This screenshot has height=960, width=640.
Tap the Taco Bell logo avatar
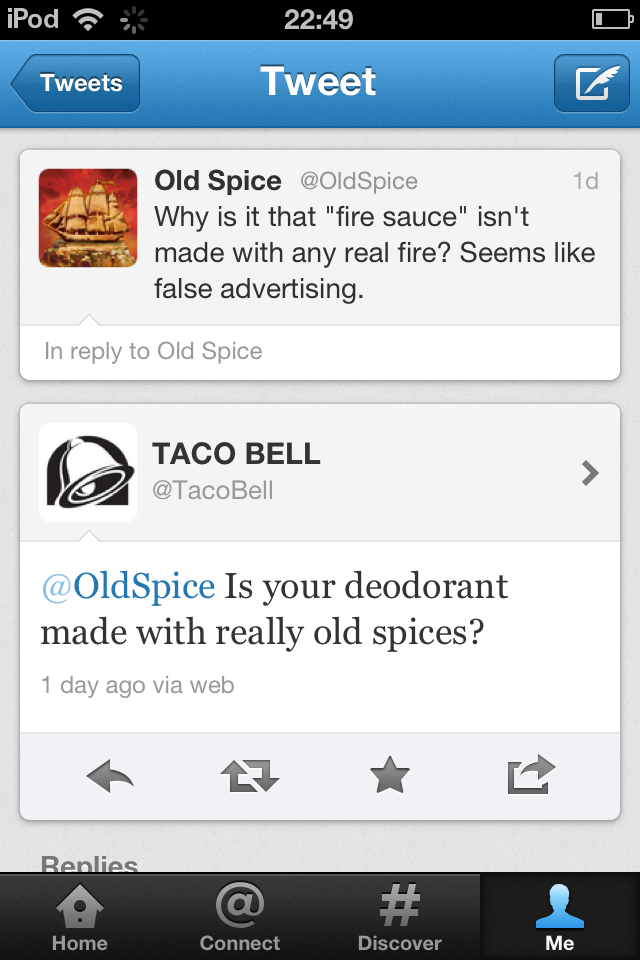88,472
